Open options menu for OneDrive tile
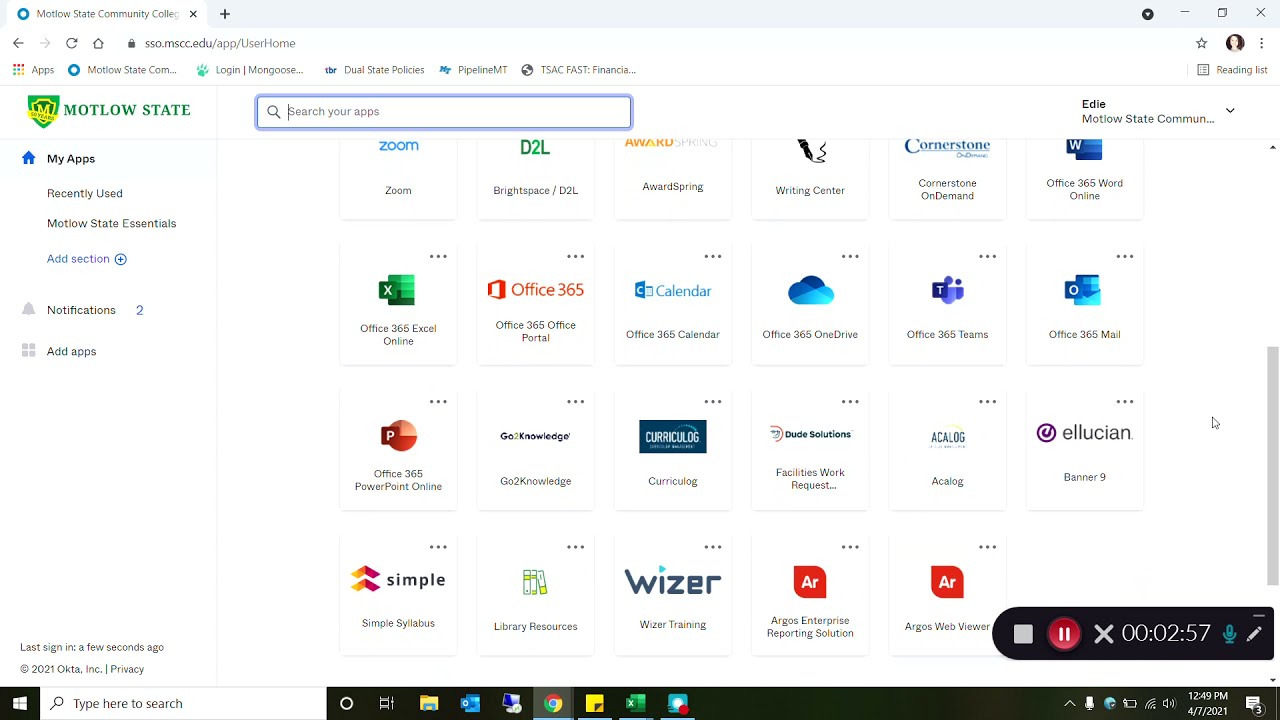The image size is (1280, 720). [850, 257]
